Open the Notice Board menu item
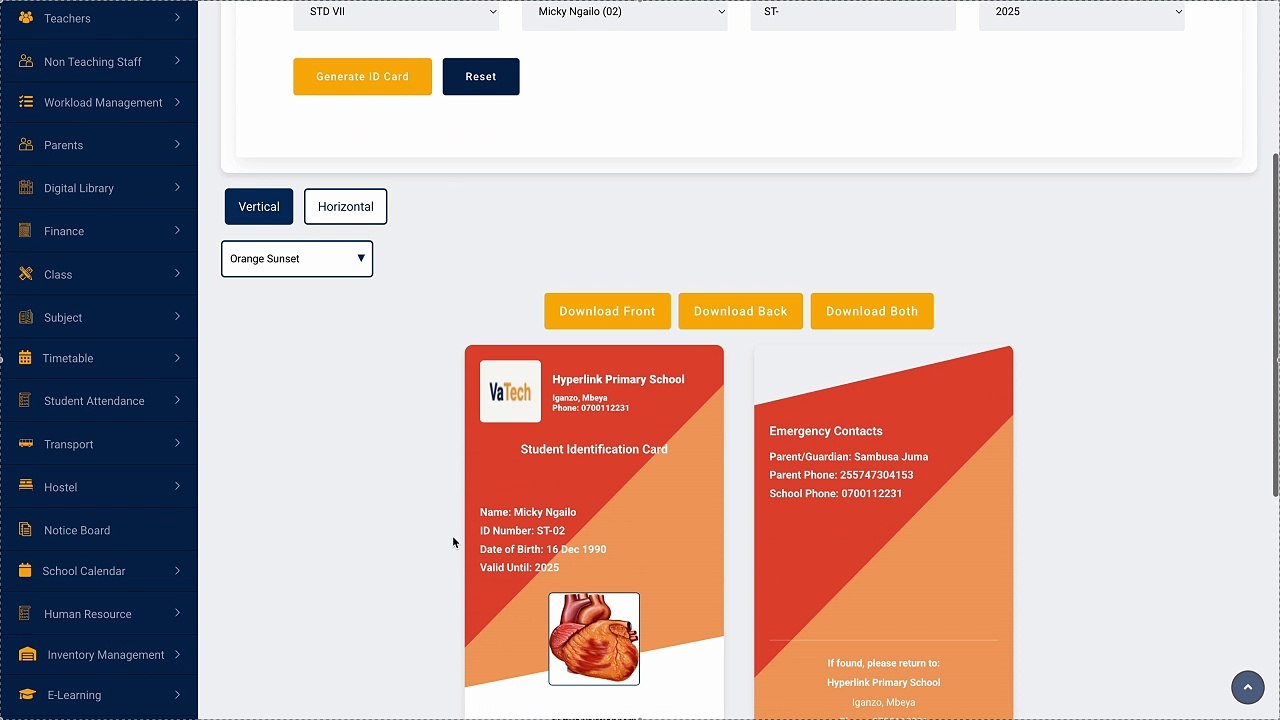 point(99,530)
